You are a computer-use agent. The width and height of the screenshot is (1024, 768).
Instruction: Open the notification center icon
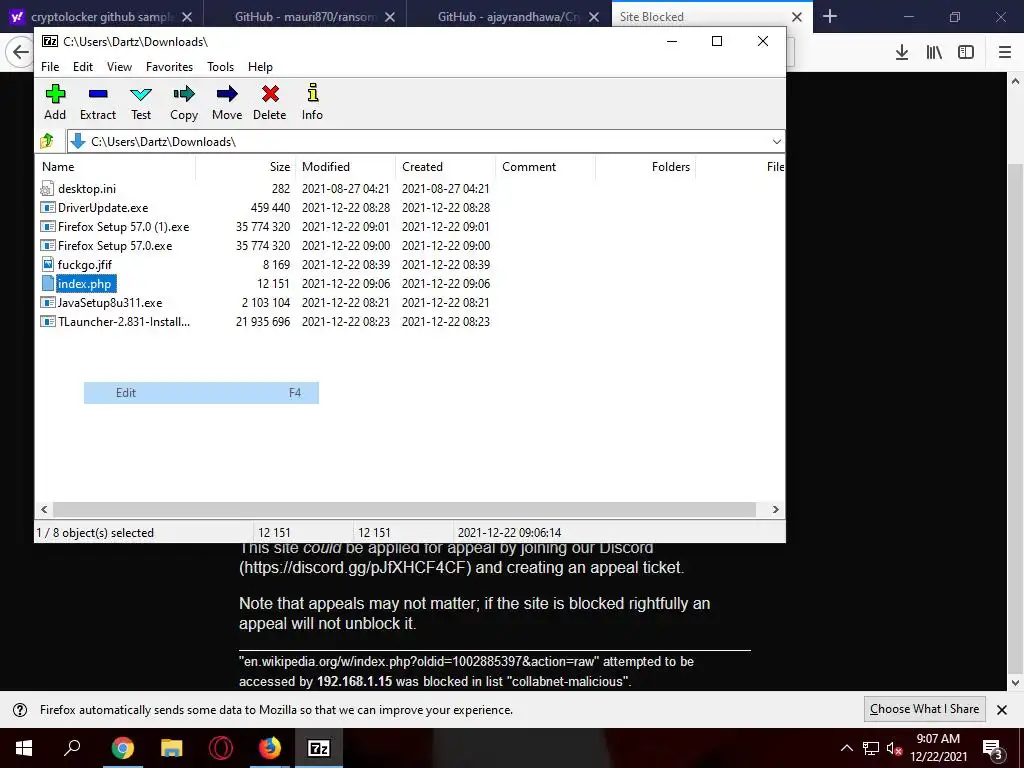coord(993,748)
